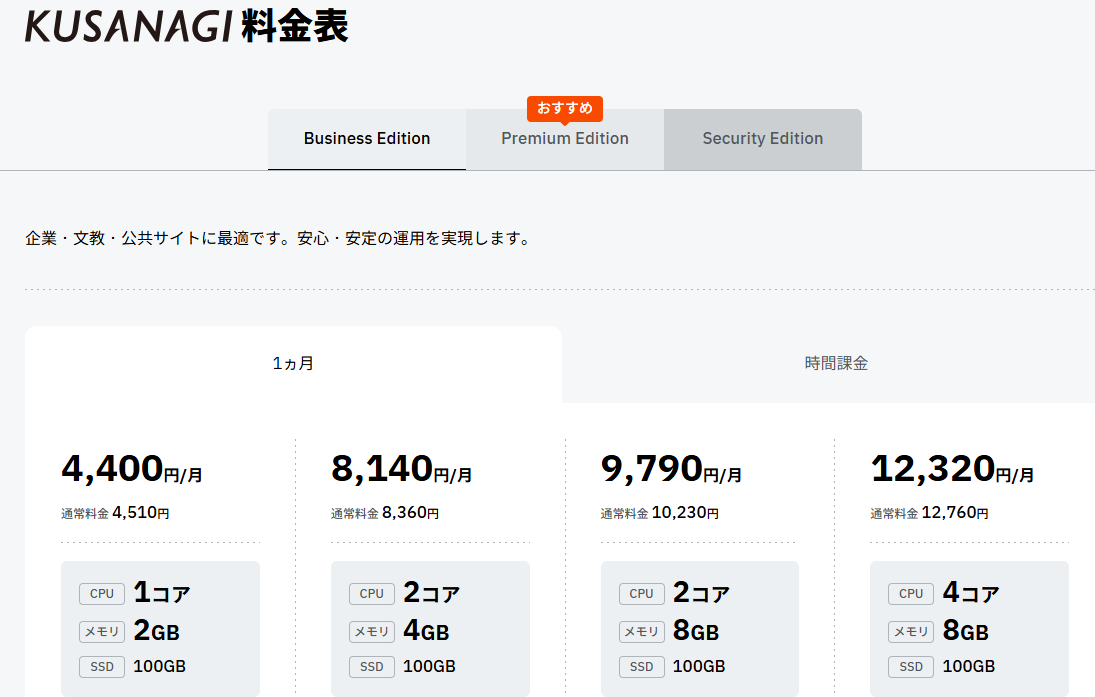The width and height of the screenshot is (1095, 697).
Task: Click the メモリ label in the 12,320円 plan
Action: tap(911, 631)
